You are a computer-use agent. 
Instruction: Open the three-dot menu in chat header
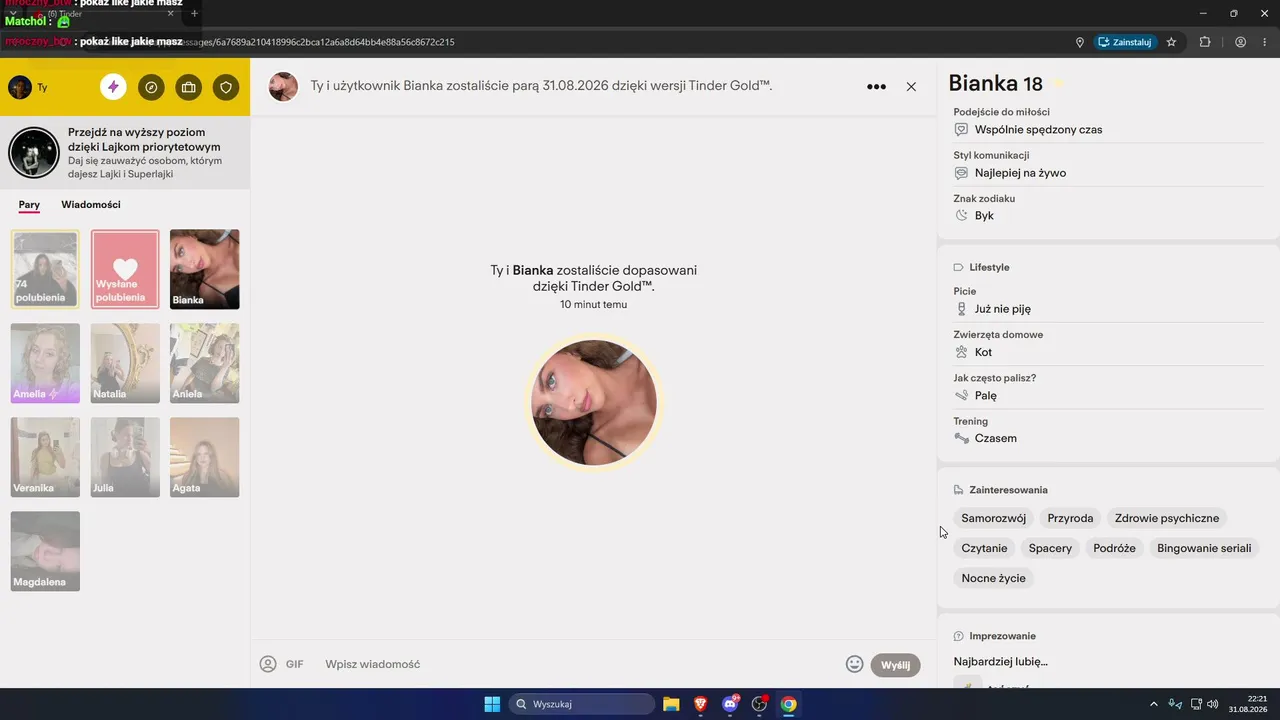tap(876, 87)
